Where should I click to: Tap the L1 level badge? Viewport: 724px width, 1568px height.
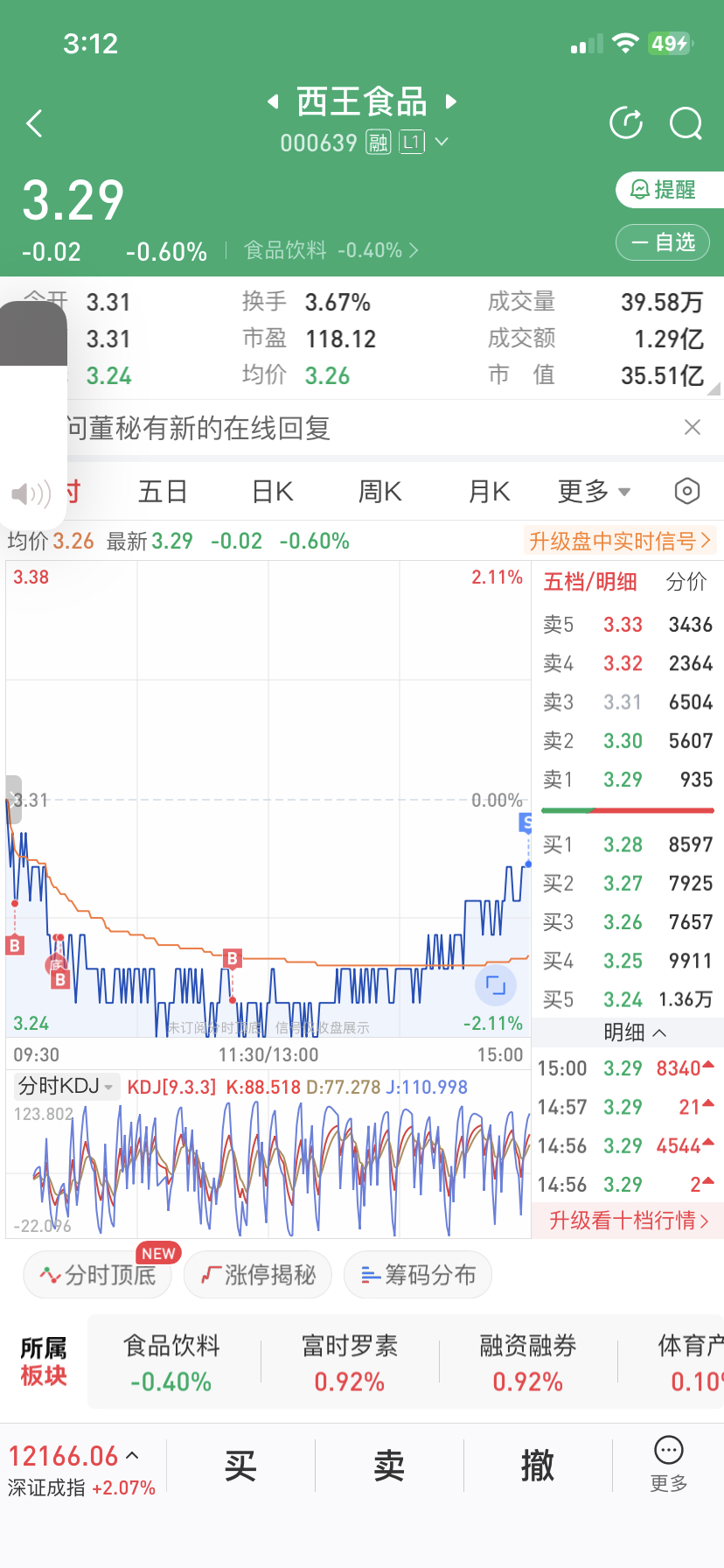(x=412, y=142)
